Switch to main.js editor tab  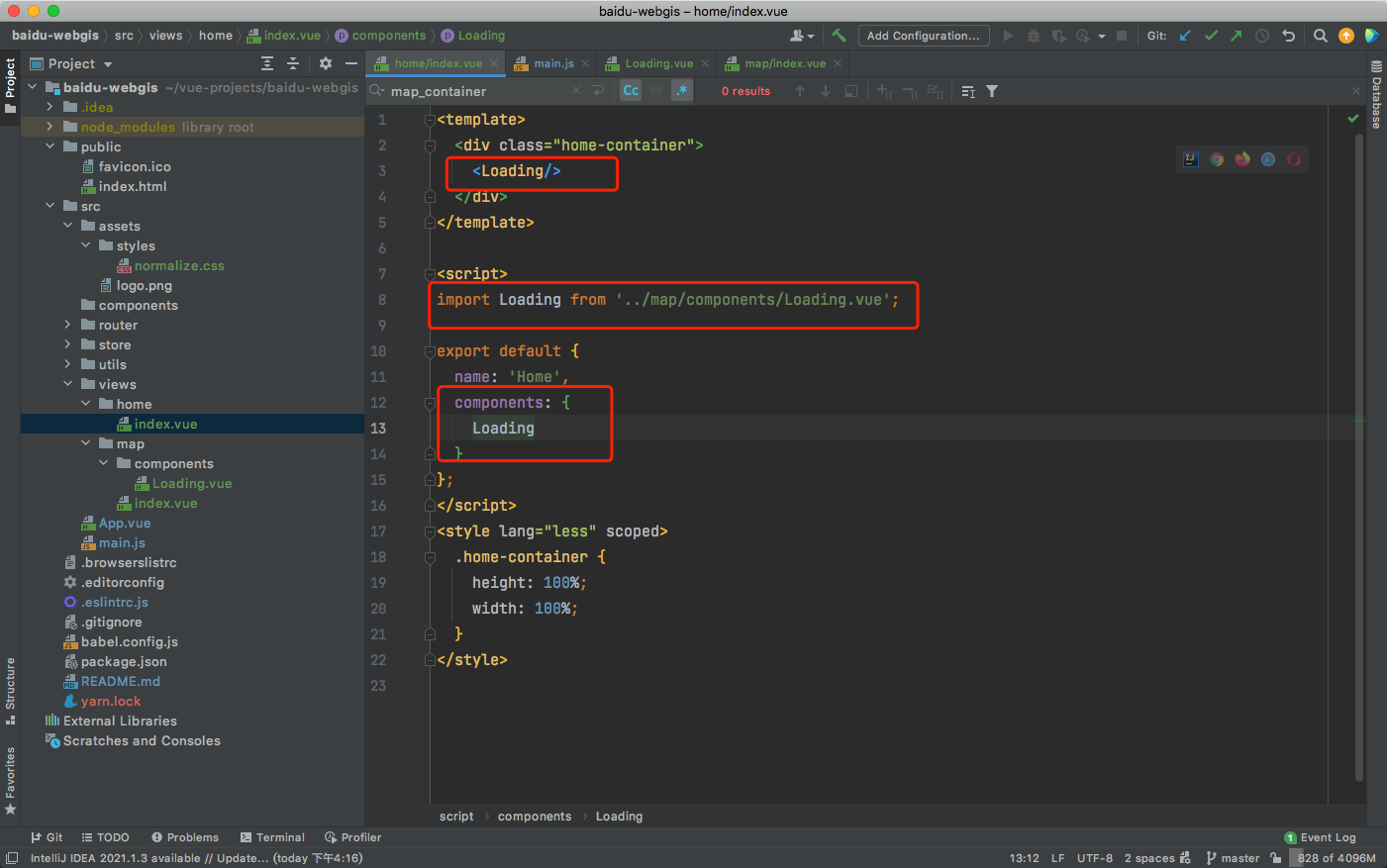(x=551, y=63)
